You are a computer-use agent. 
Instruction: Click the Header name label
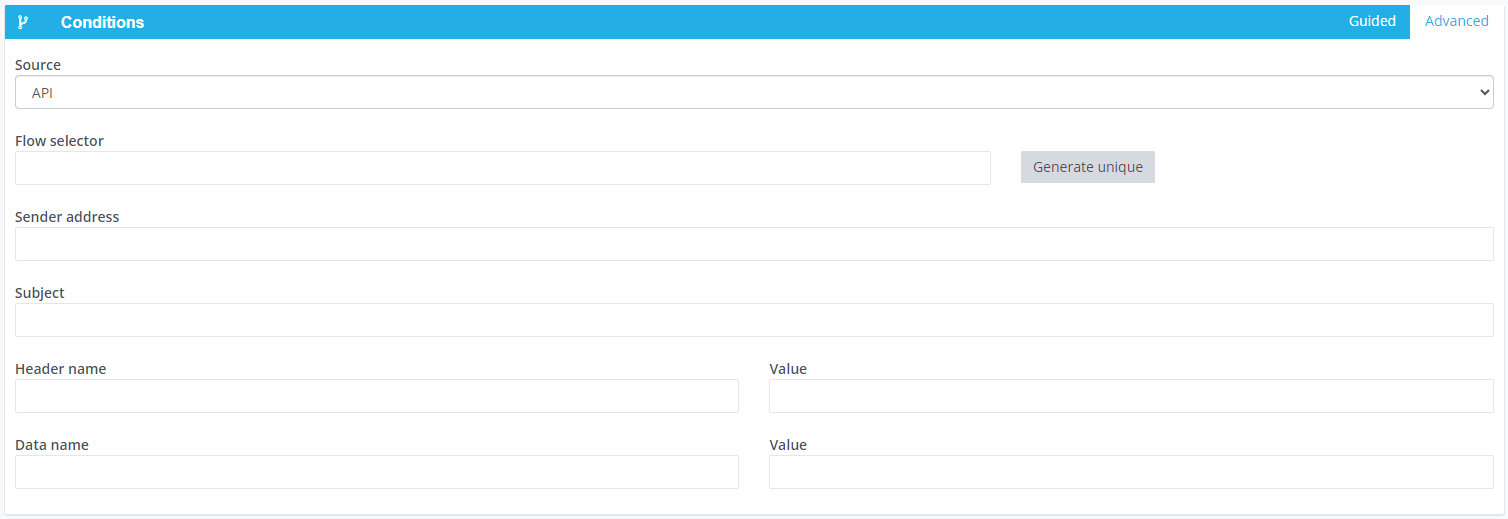[60, 369]
